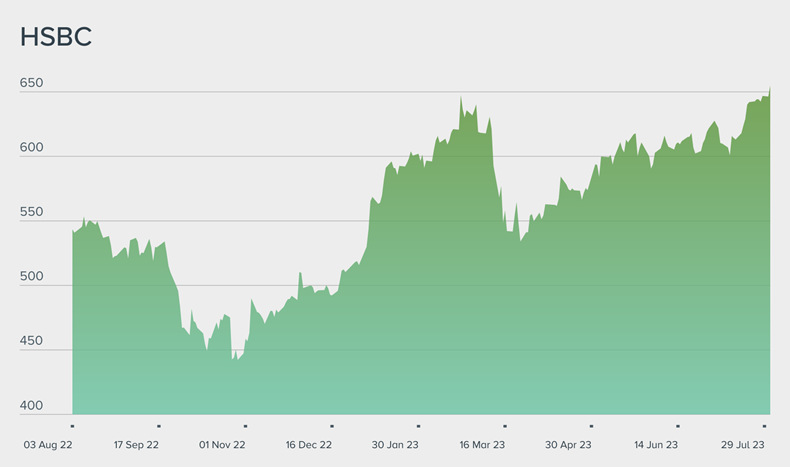Click the 600 y-axis label

[31, 147]
